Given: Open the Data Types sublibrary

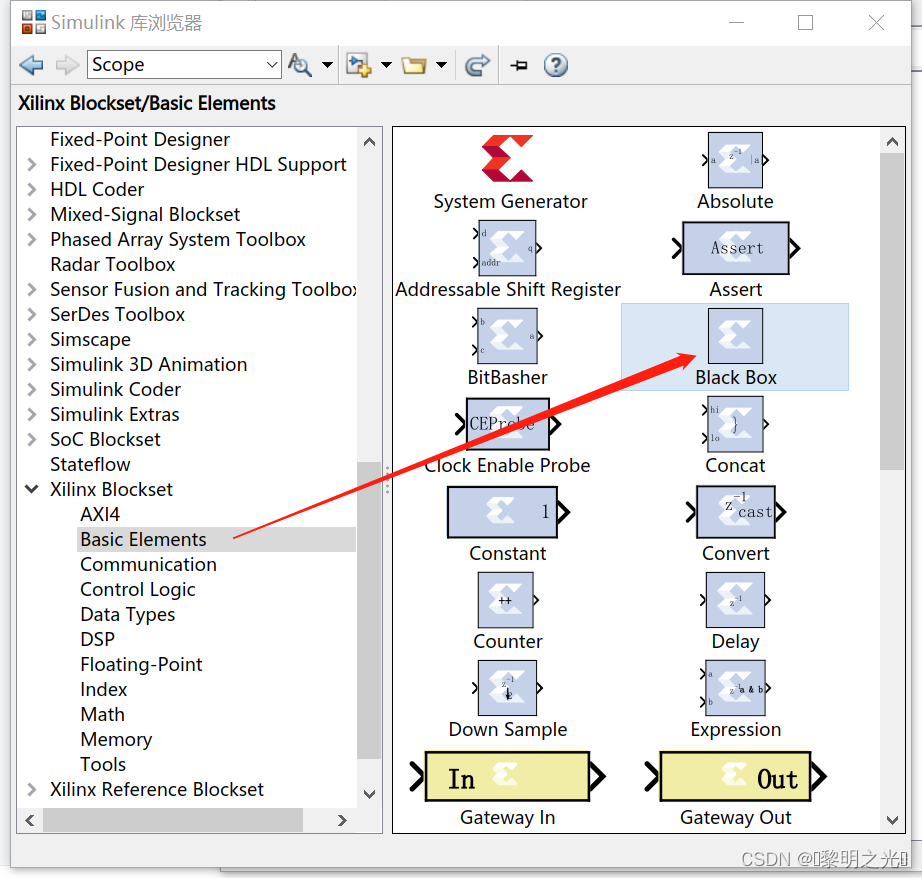Looking at the screenshot, I should pos(128,615).
